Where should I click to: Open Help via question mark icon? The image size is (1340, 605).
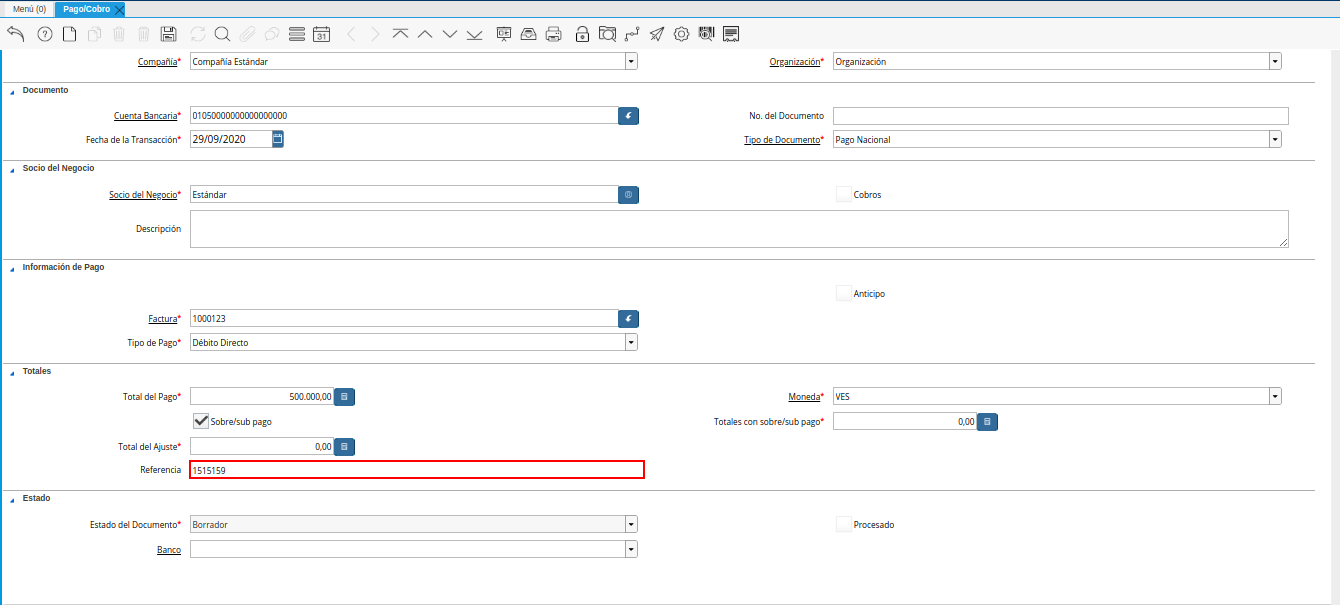44,34
